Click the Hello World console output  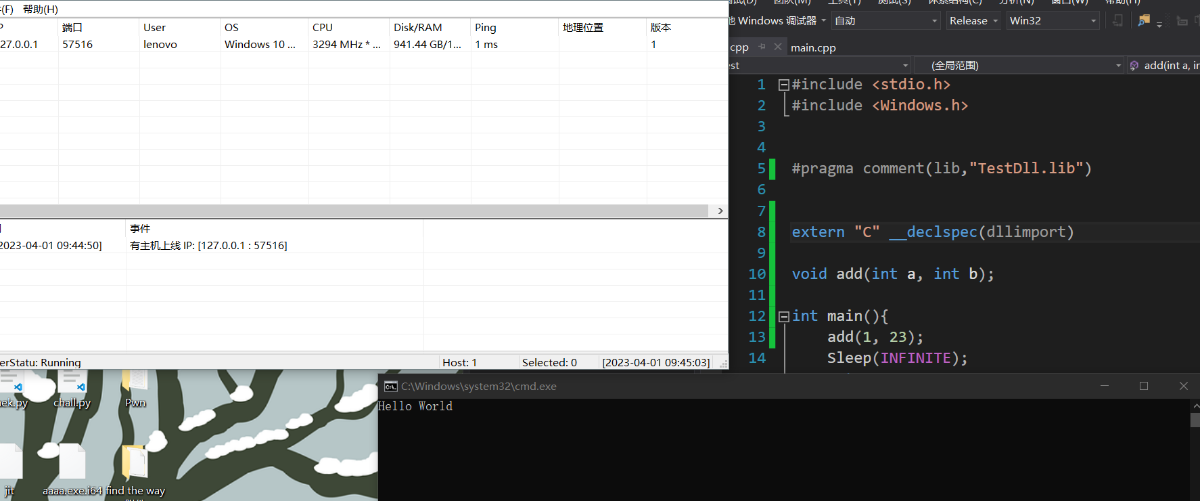(415, 406)
